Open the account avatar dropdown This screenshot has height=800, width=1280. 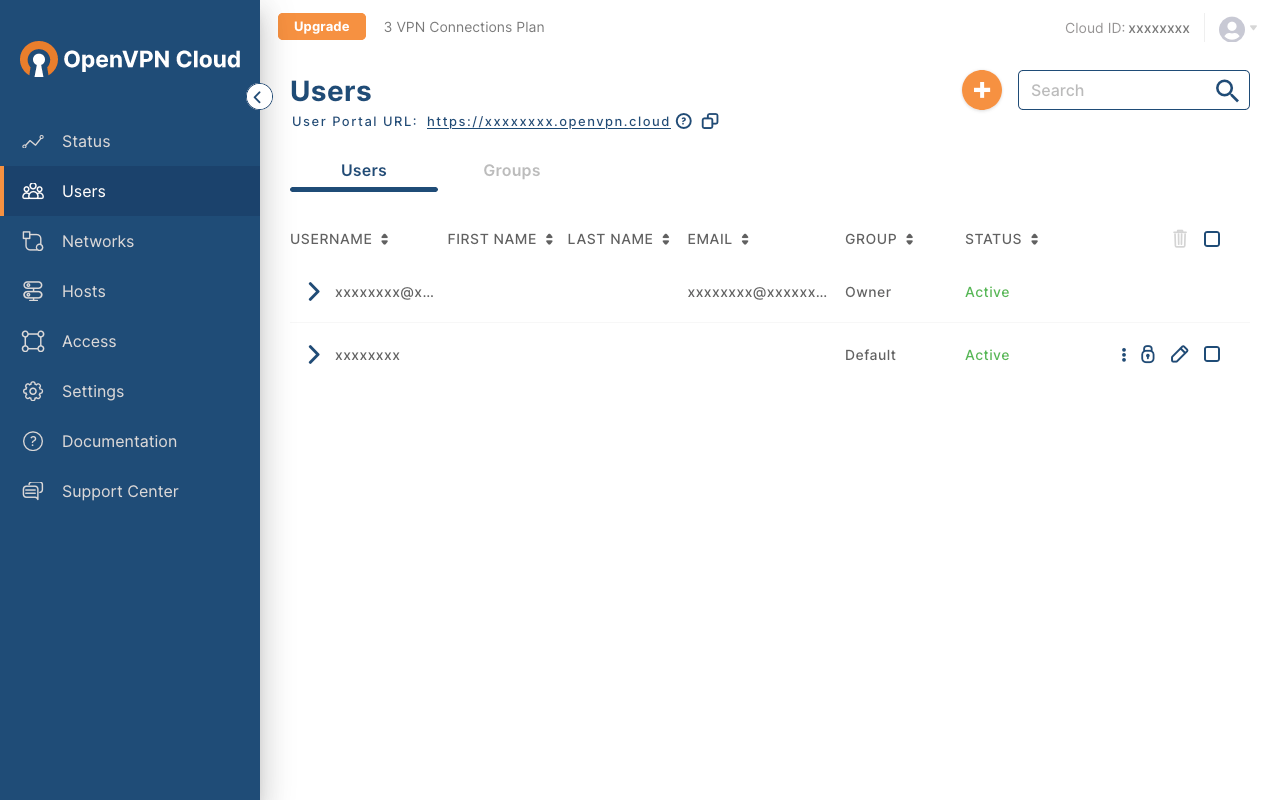tap(1237, 29)
